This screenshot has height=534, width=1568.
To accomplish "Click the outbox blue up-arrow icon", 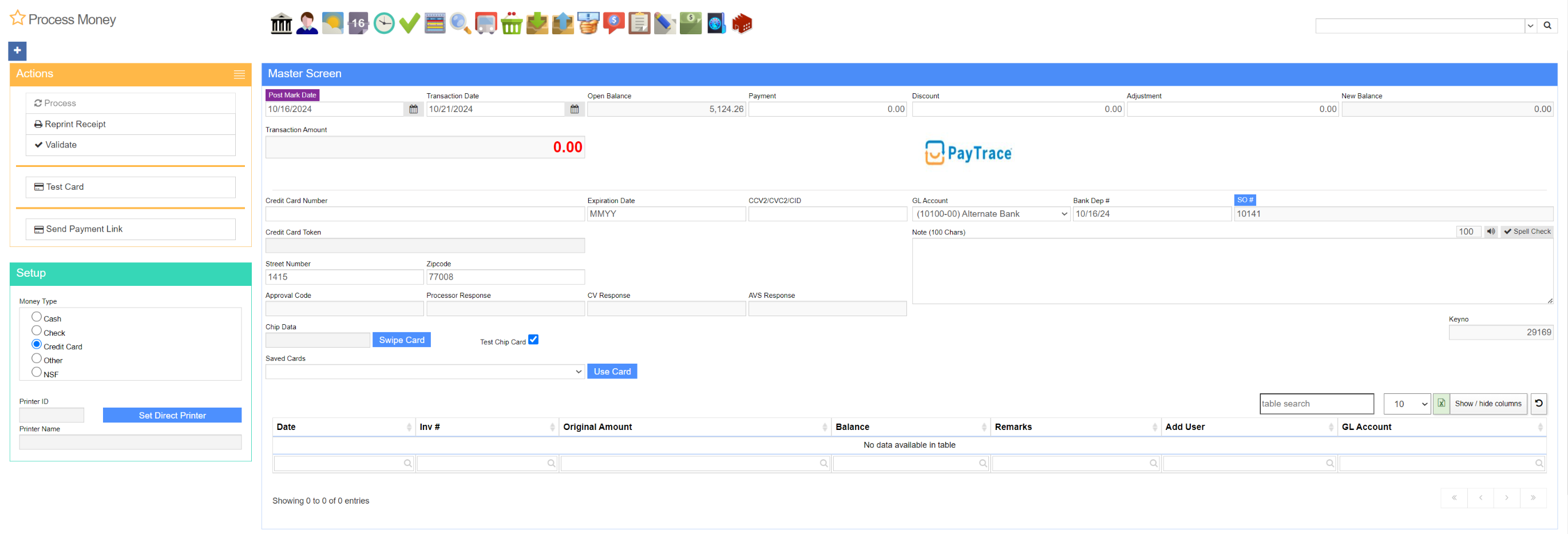I will coord(563,23).
